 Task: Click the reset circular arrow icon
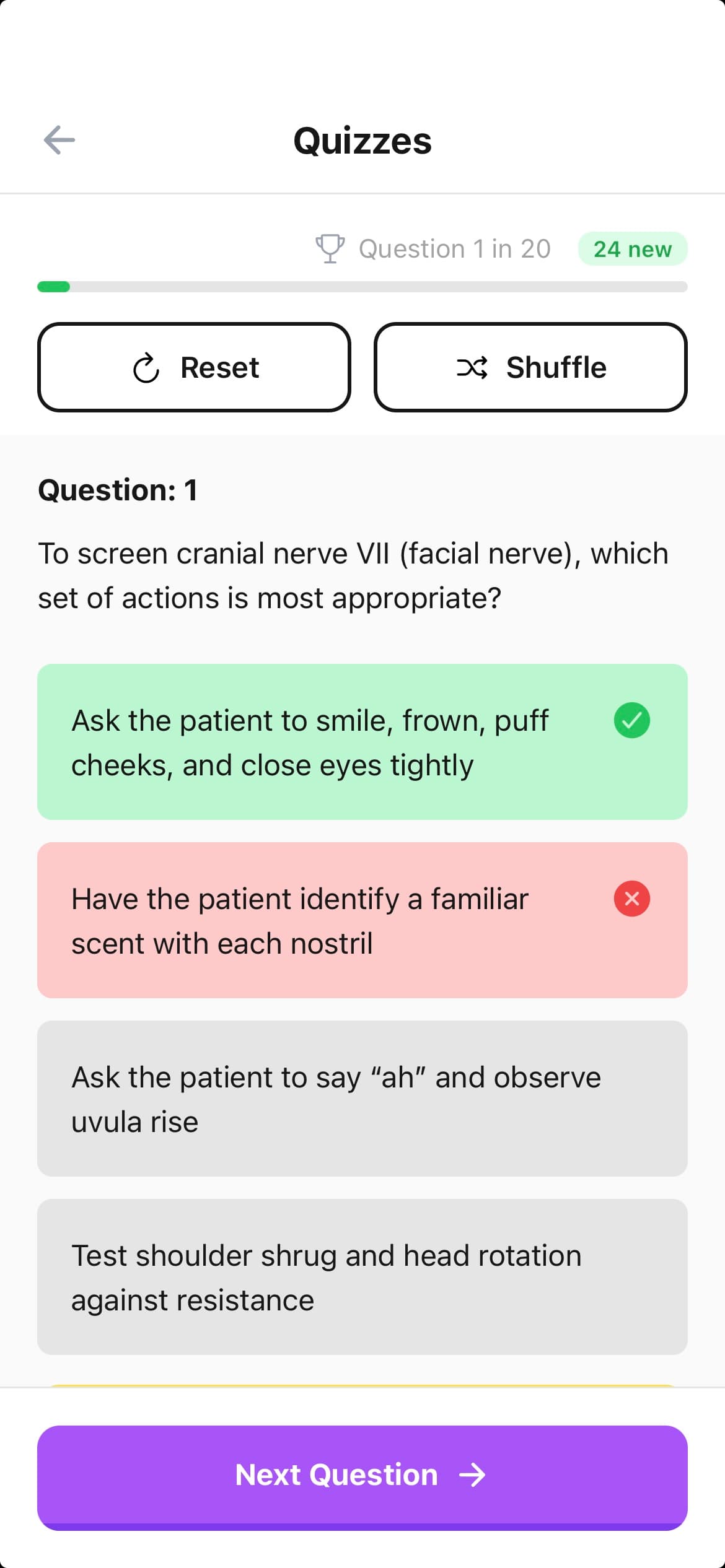146,367
